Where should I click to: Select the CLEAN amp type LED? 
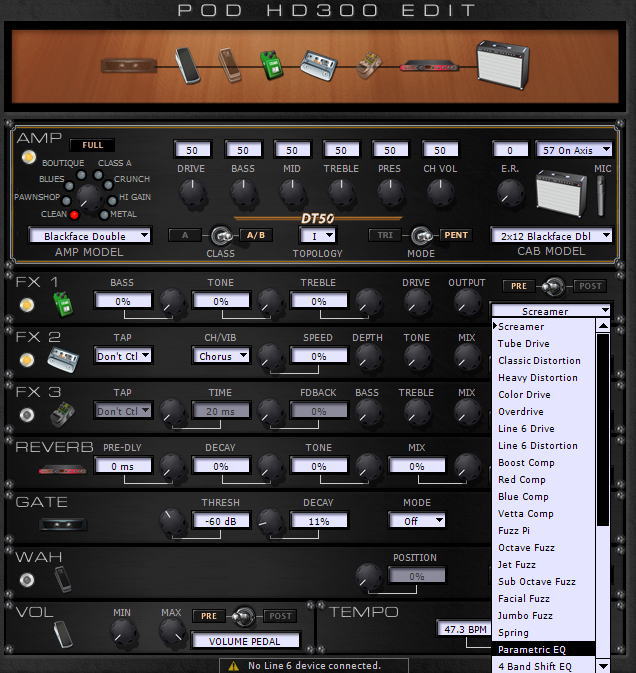pos(74,215)
